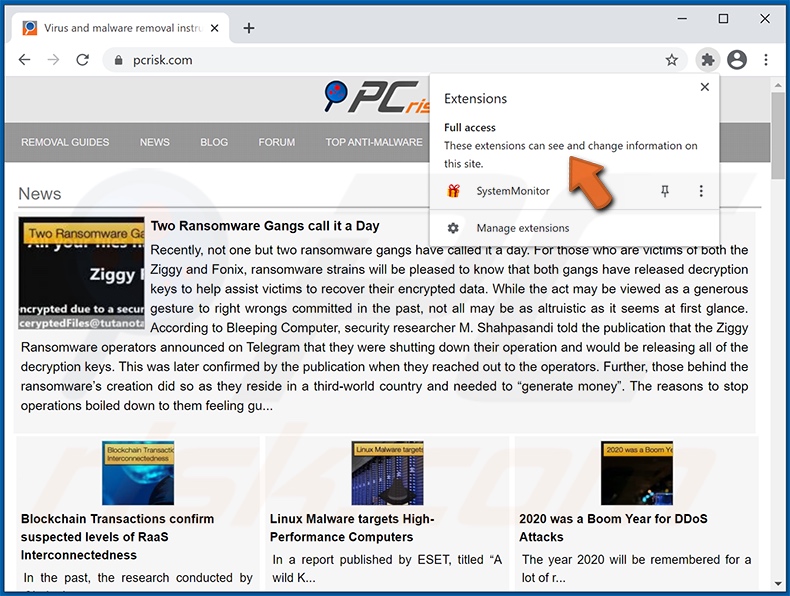790x596 pixels.
Task: Click the News section heading
Action: [40, 194]
